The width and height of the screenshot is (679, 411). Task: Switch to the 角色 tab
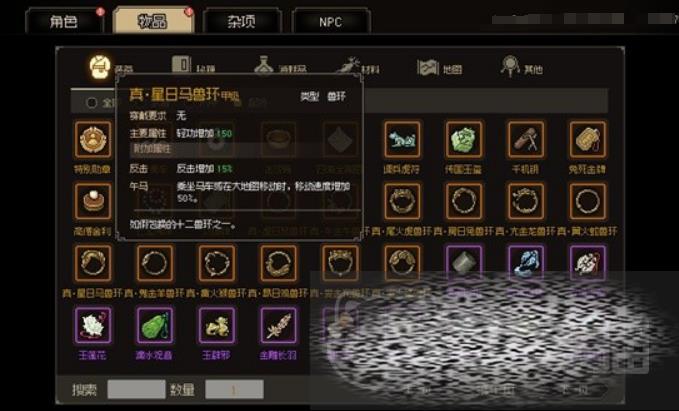click(64, 21)
